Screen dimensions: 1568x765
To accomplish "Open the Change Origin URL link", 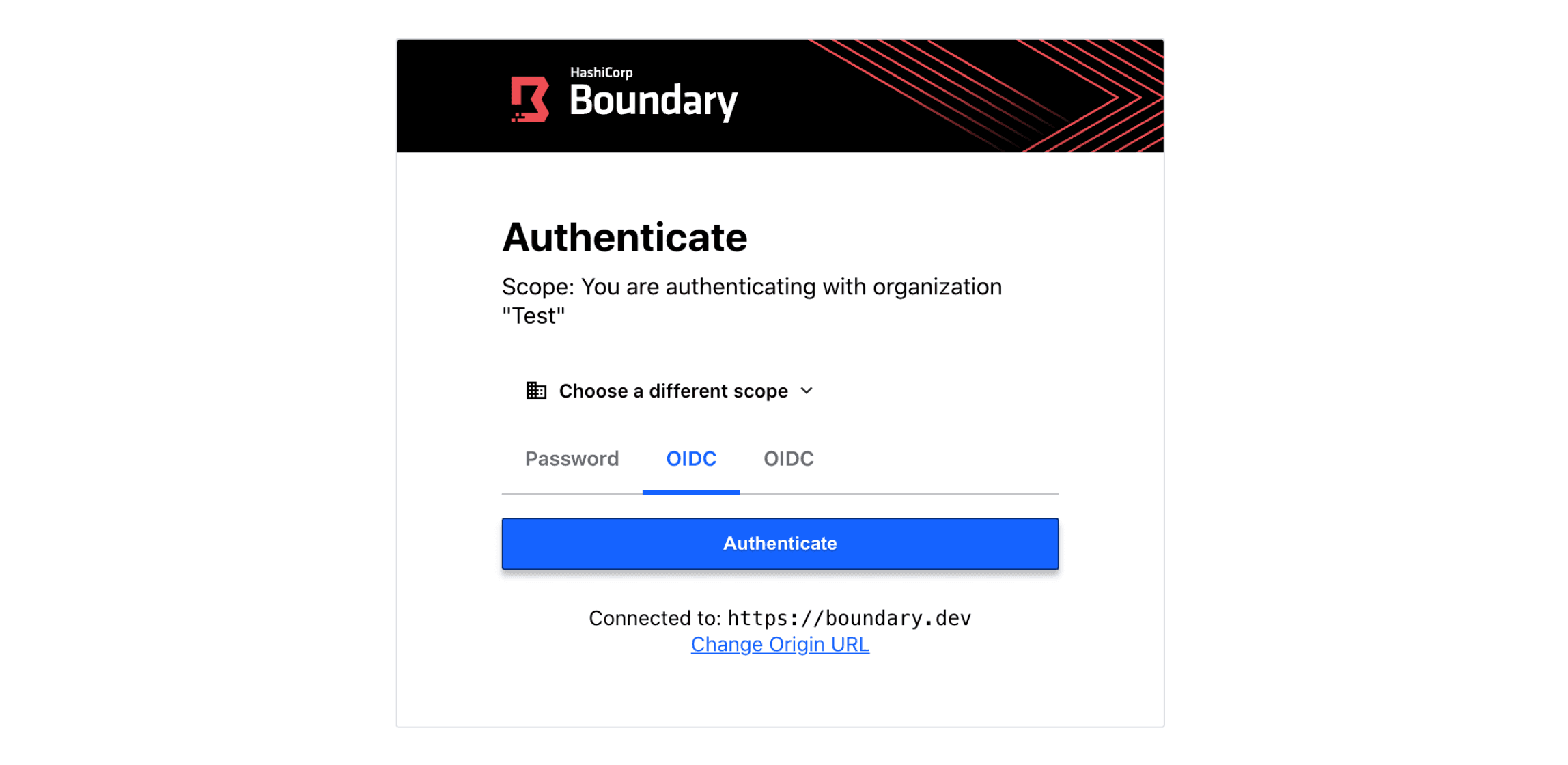I will coord(780,644).
